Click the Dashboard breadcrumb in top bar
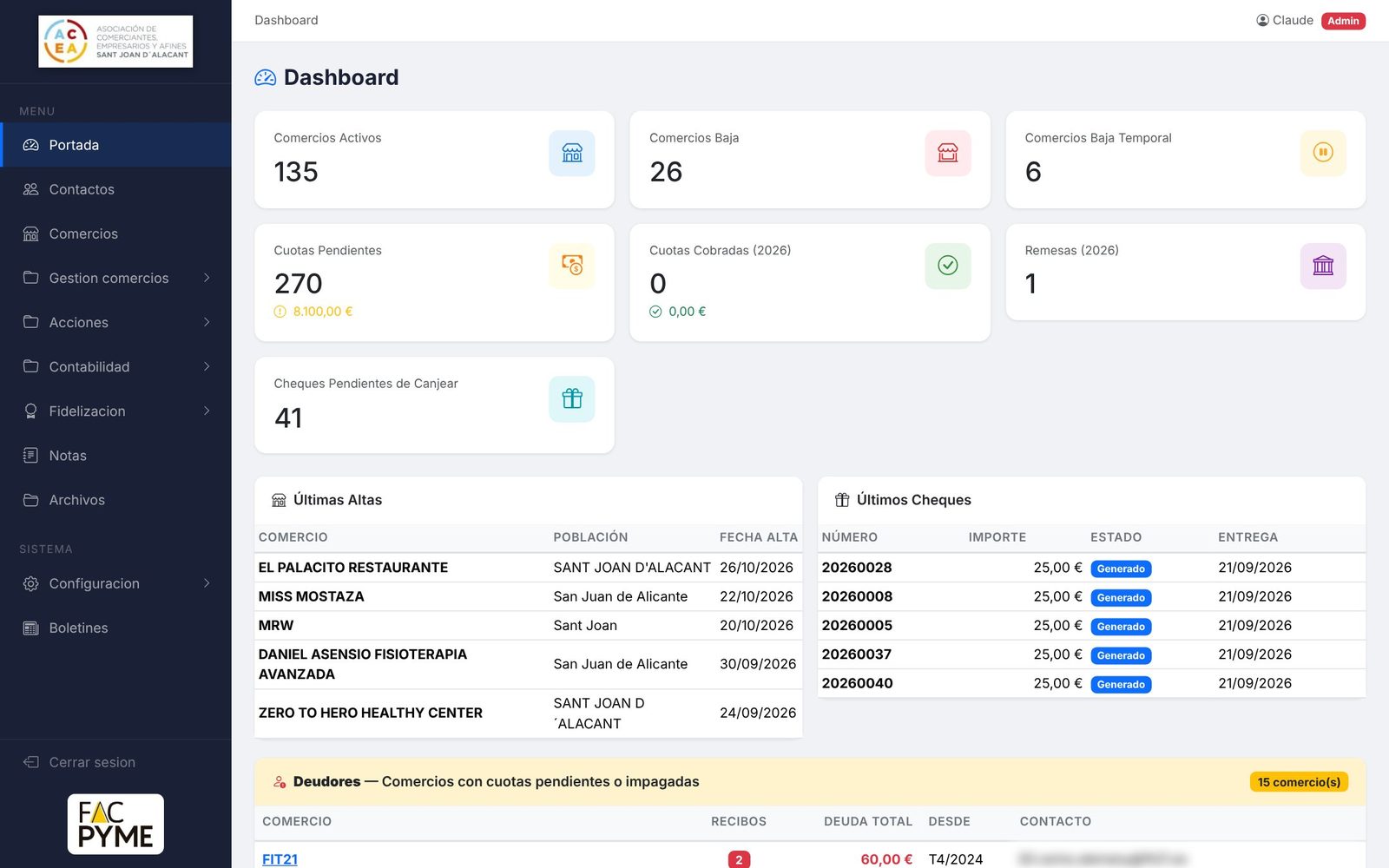 click(286, 20)
